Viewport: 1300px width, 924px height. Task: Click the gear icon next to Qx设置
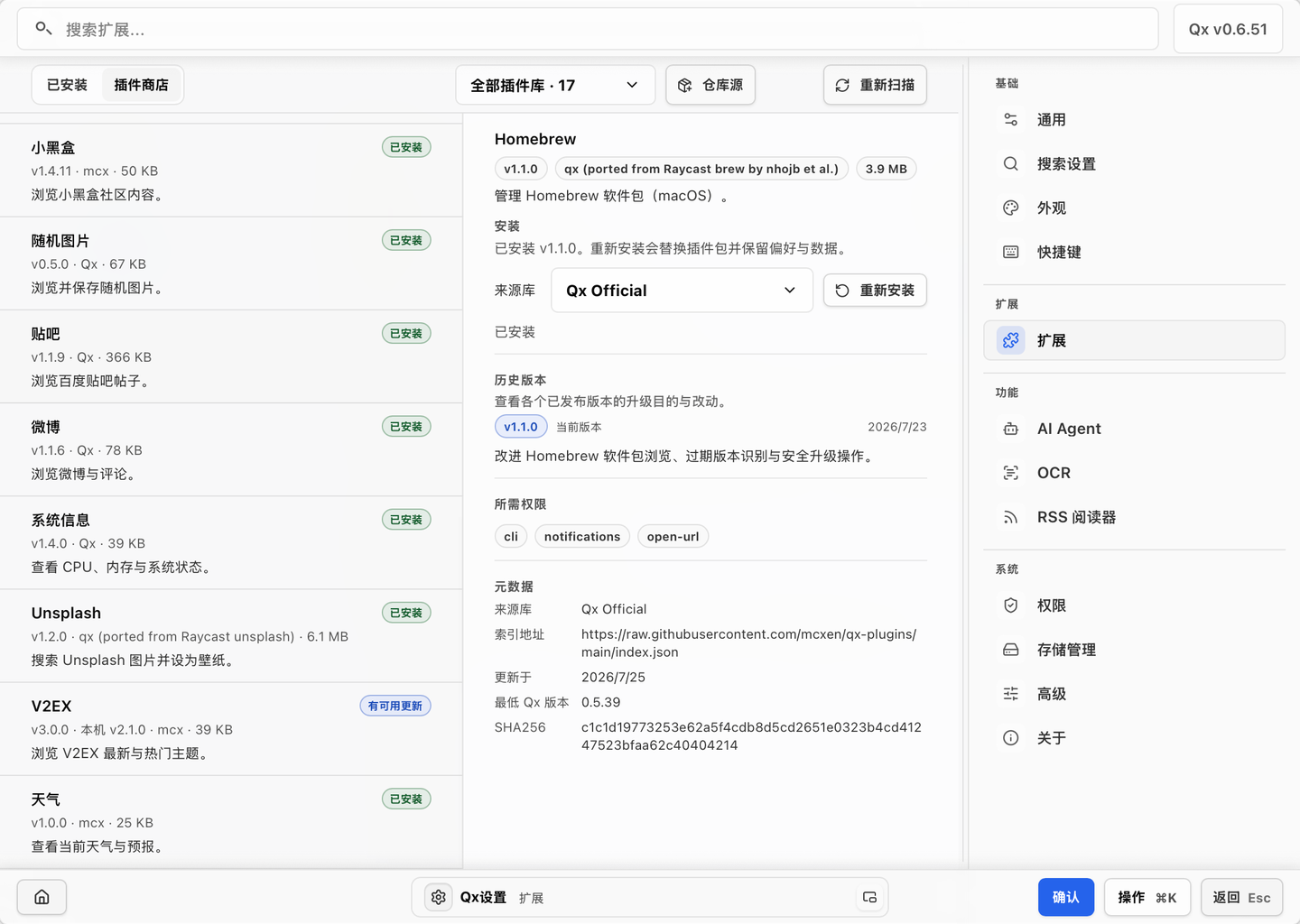(x=439, y=898)
